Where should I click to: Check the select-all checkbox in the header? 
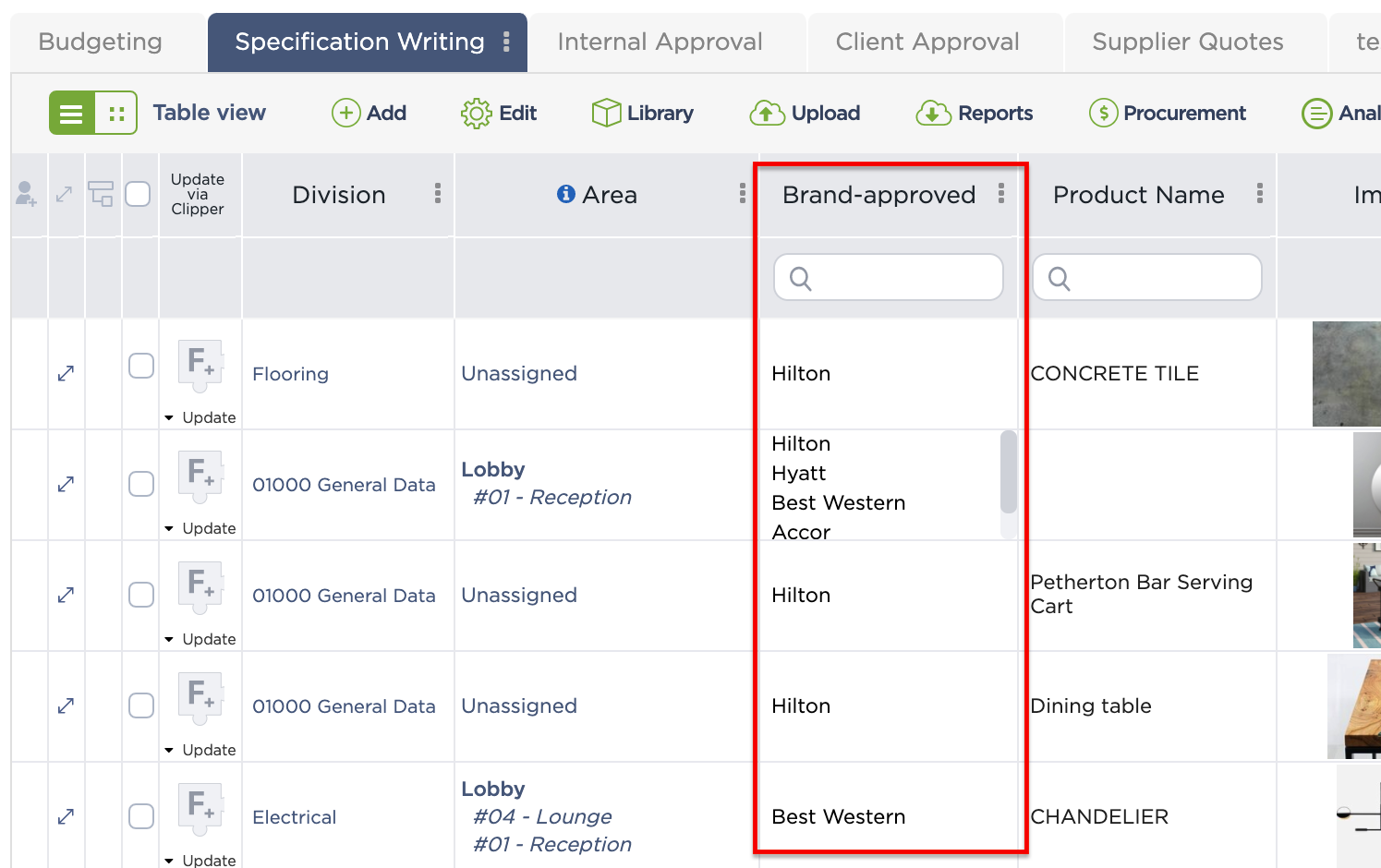tap(139, 194)
